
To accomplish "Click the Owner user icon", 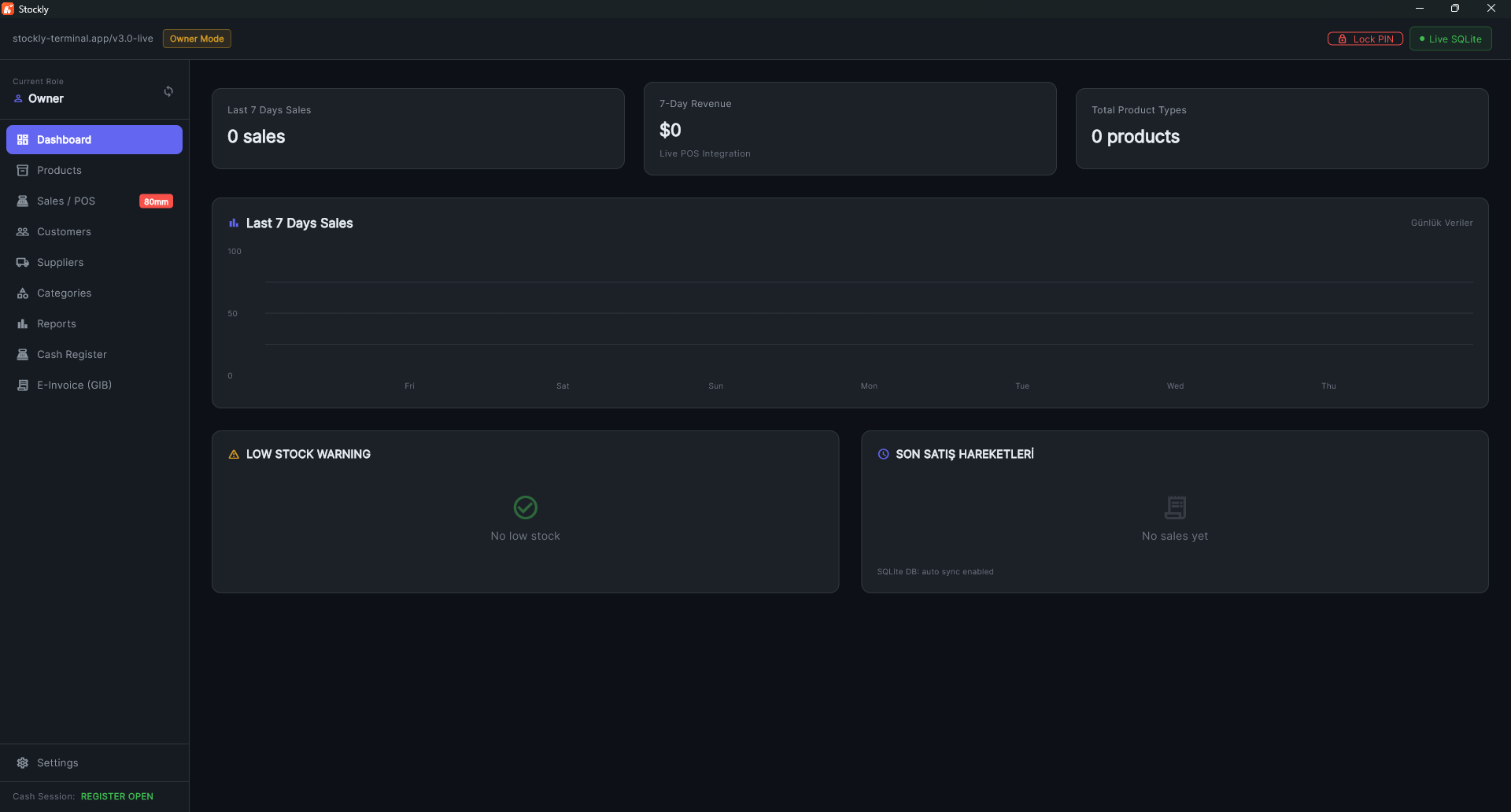I will [18, 99].
